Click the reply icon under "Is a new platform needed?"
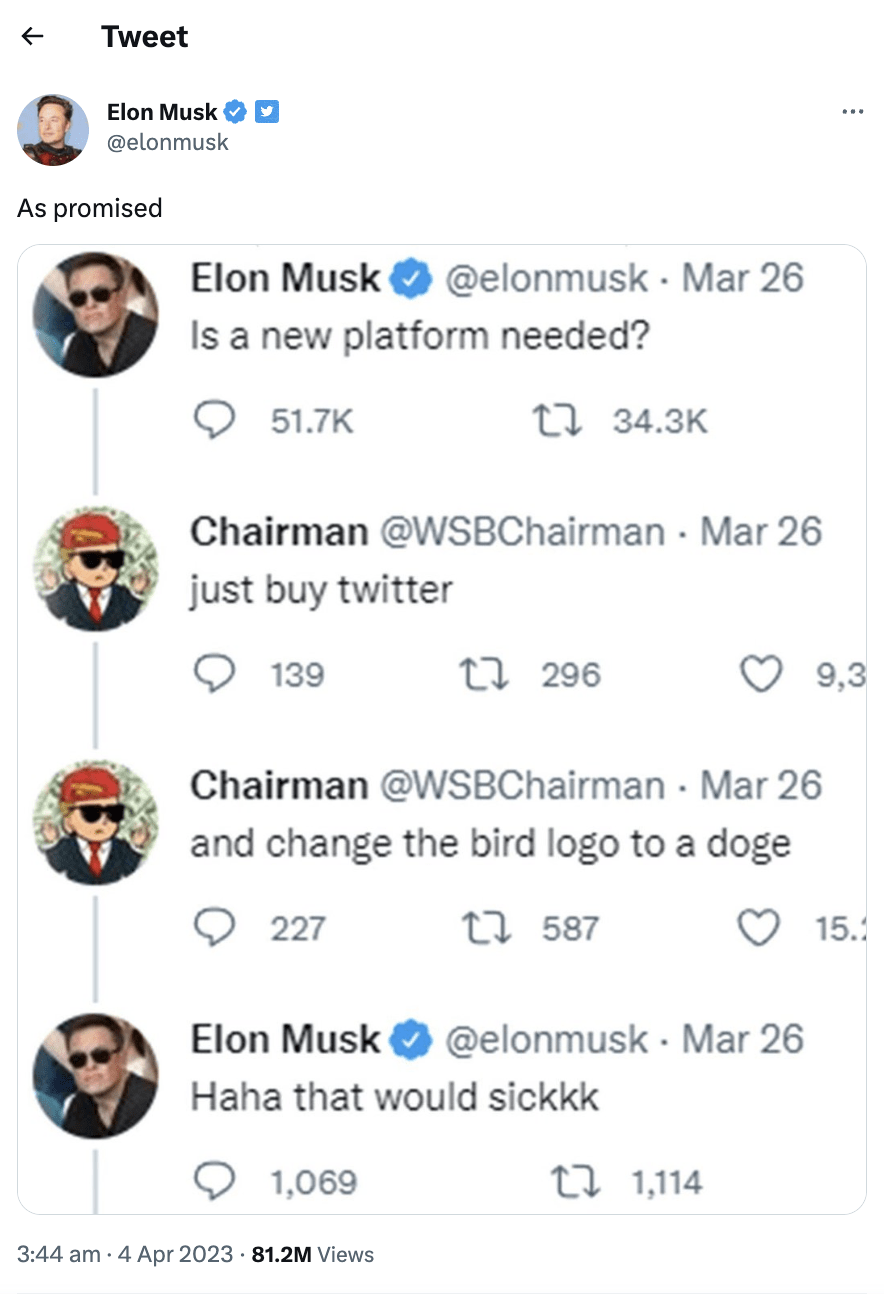Viewport: 884px width, 1294px height. coord(215,421)
